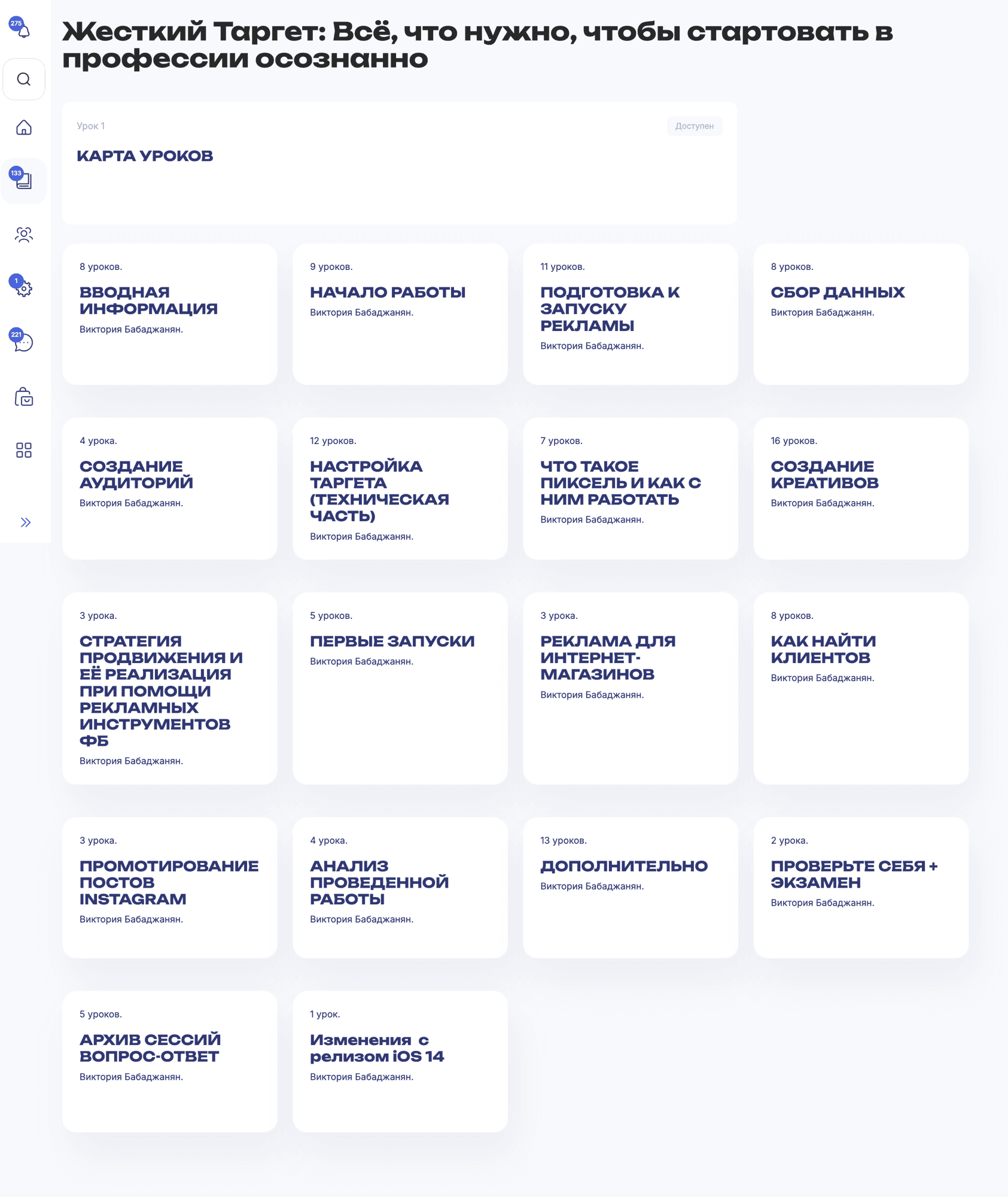Open module АНАЛИЗ ПРОВЕДЕННОЙ РАБОТЫ

click(x=400, y=888)
